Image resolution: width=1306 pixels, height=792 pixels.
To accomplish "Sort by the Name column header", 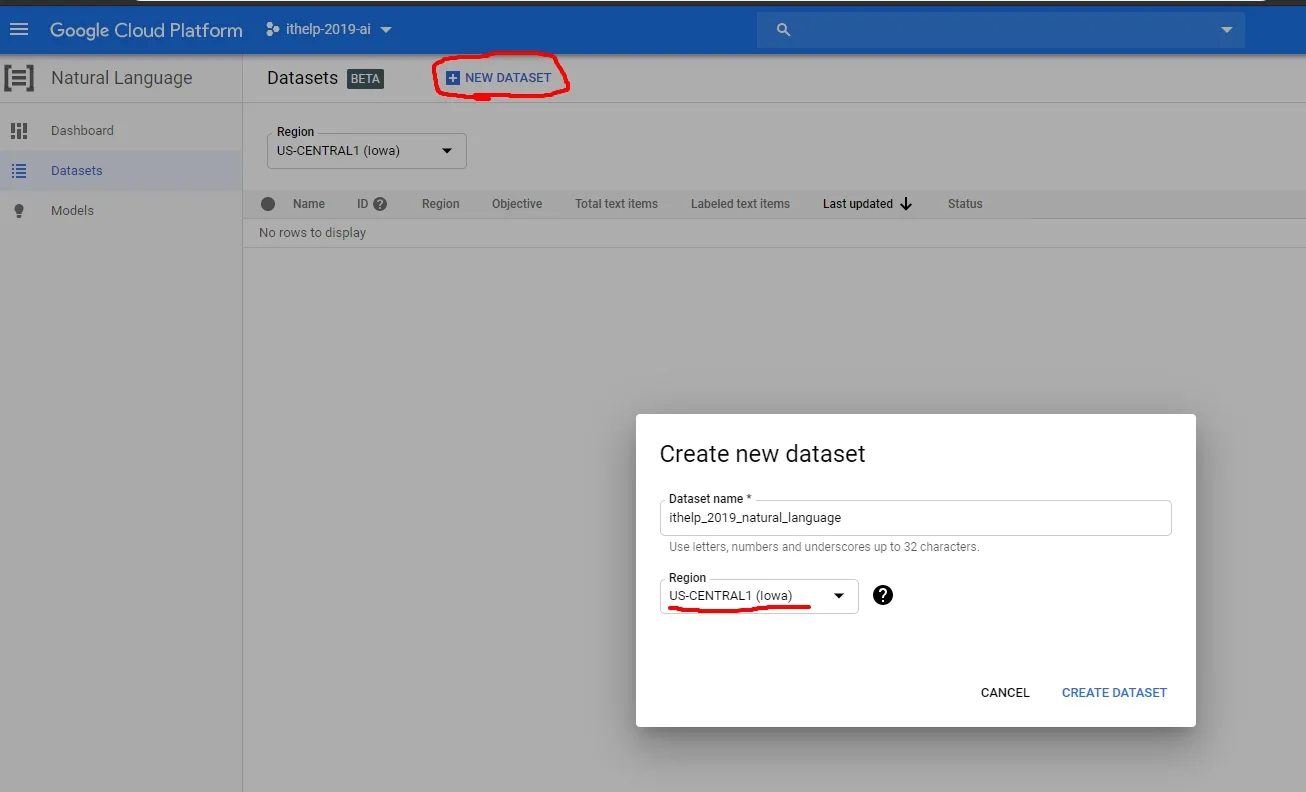I will pyautogui.click(x=309, y=204).
